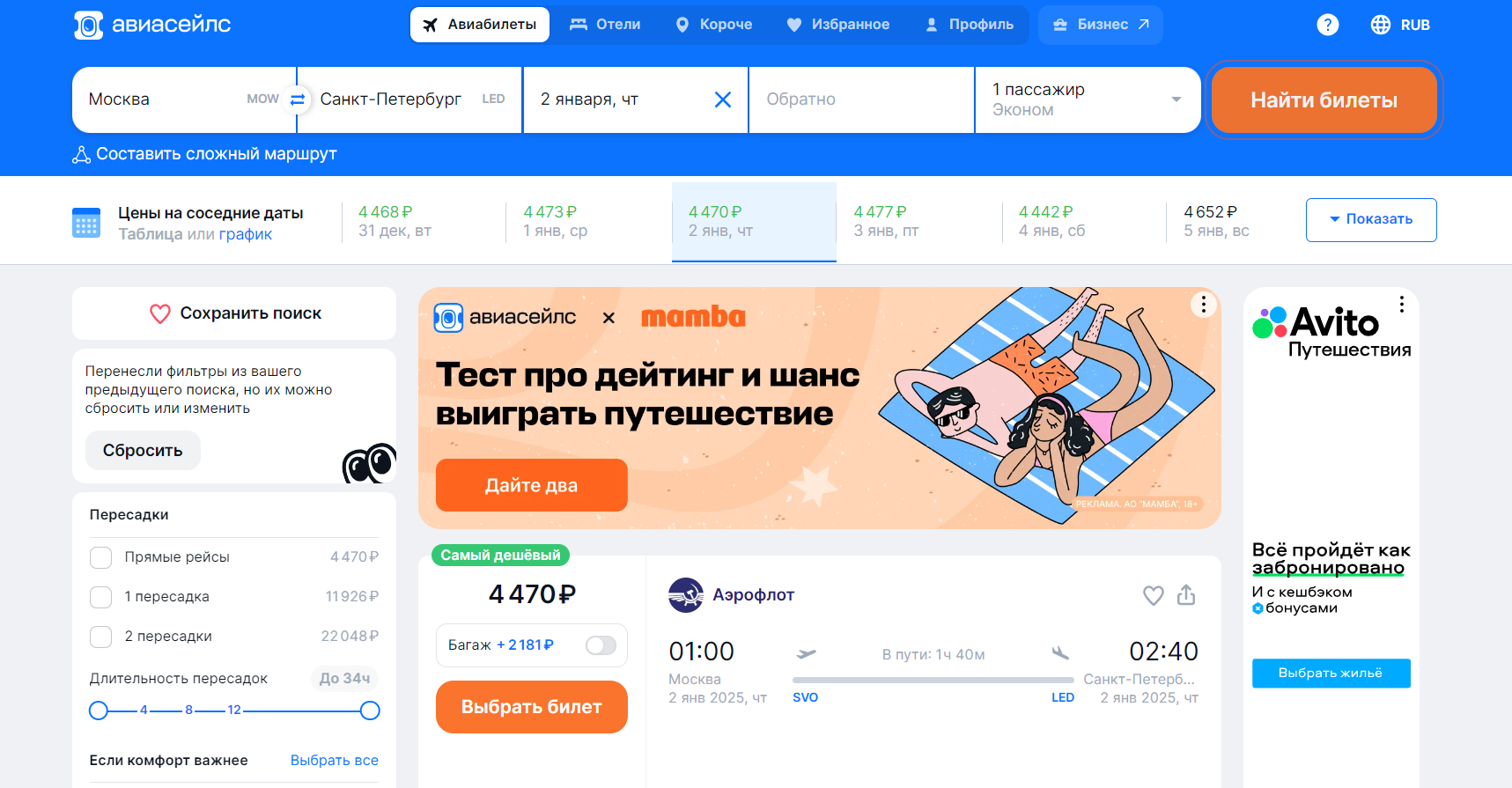Swap origin and destination cities

[298, 99]
